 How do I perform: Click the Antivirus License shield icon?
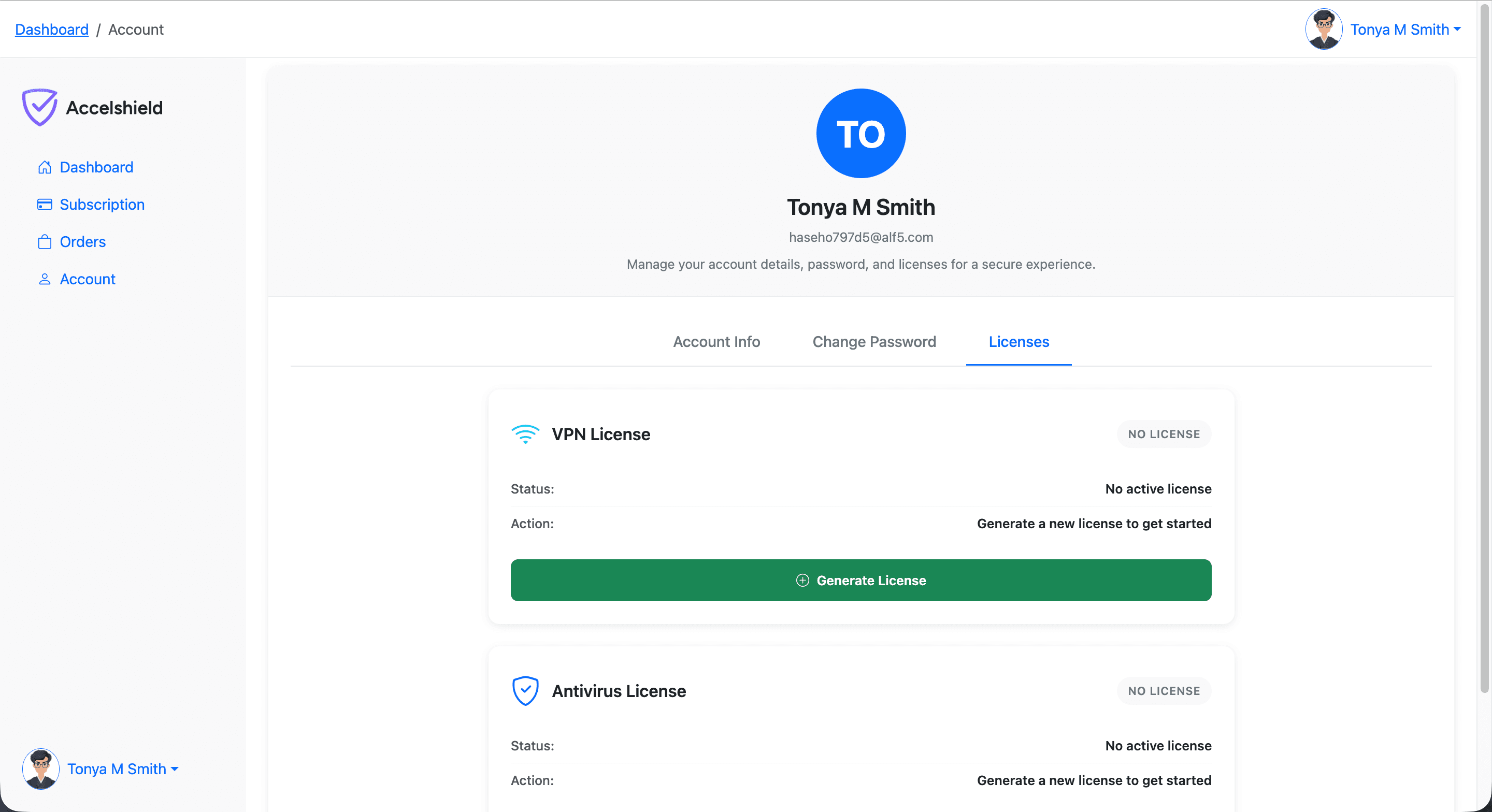(525, 691)
